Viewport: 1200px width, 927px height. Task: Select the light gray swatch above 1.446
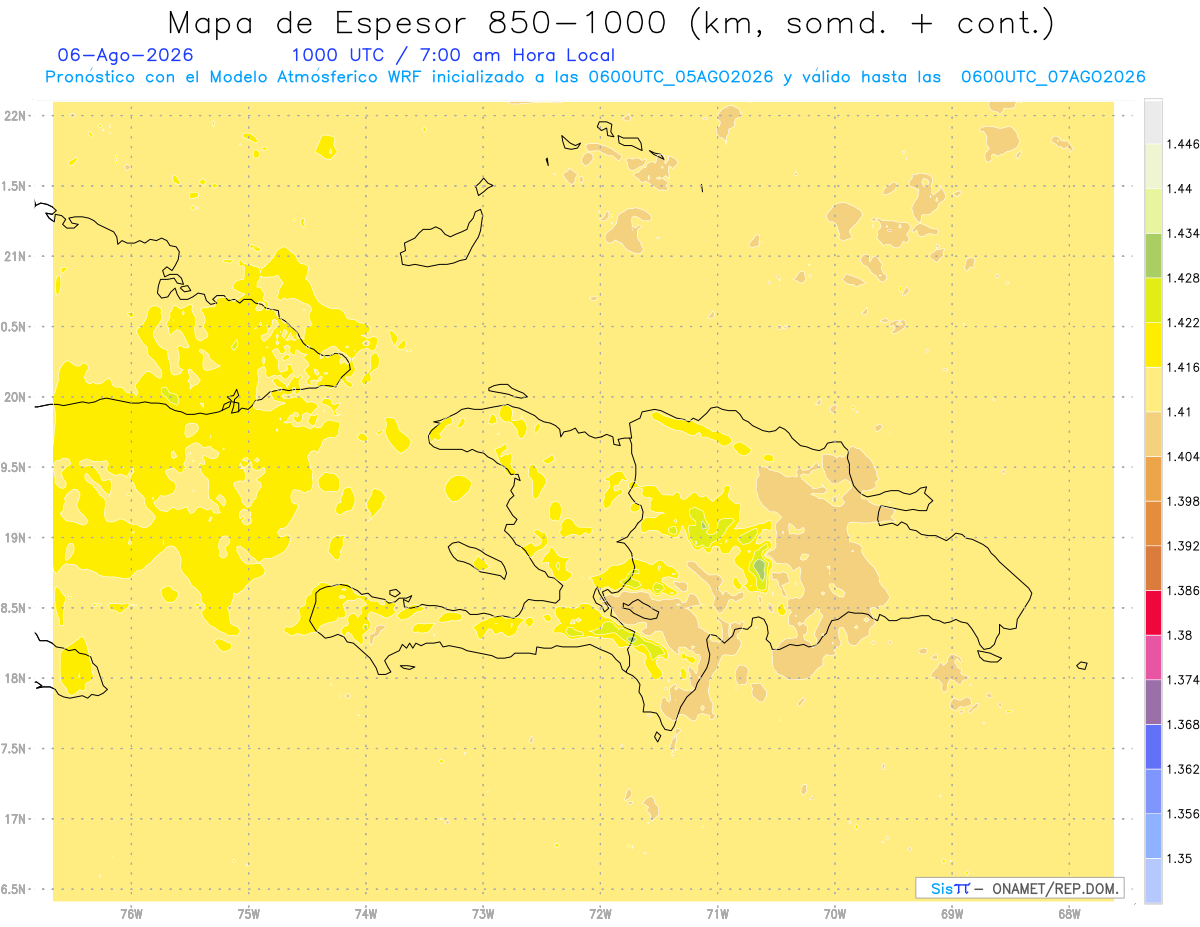pyautogui.click(x=1153, y=122)
